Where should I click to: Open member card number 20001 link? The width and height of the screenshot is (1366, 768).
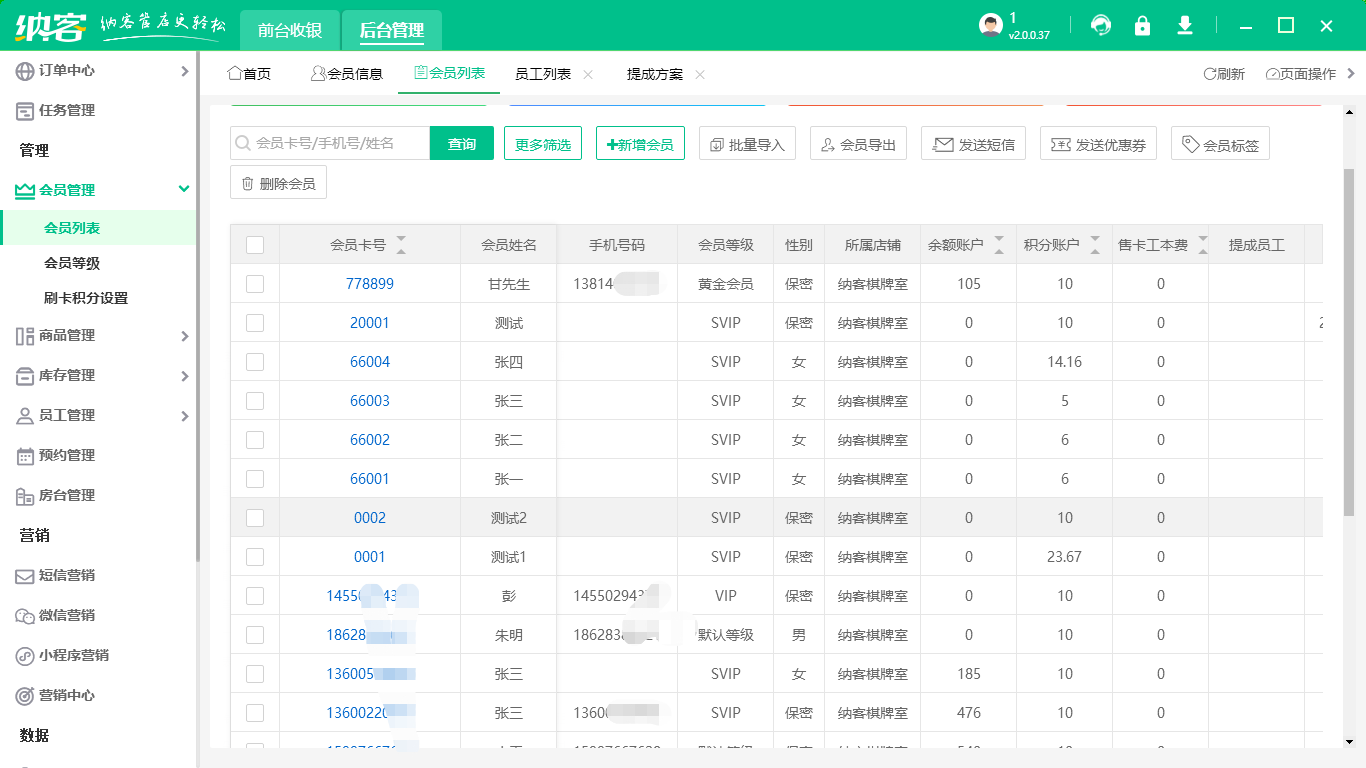tap(370, 323)
